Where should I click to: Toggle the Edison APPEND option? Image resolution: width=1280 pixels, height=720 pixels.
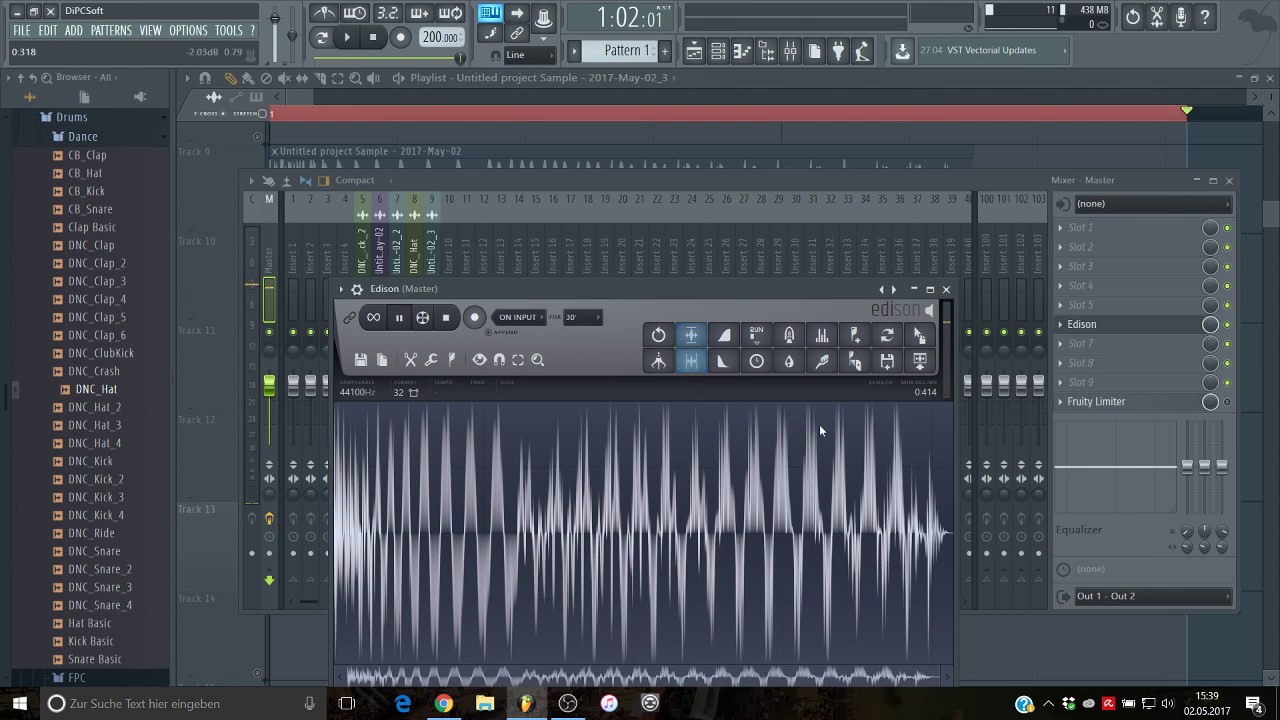coord(502,332)
